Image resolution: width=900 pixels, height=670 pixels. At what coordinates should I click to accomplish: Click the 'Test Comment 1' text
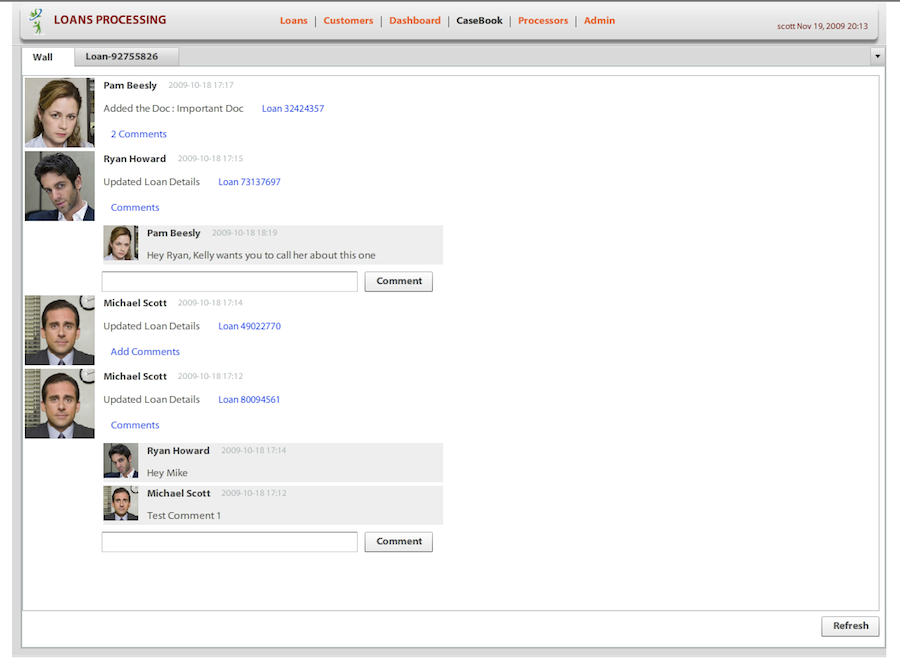pos(184,516)
